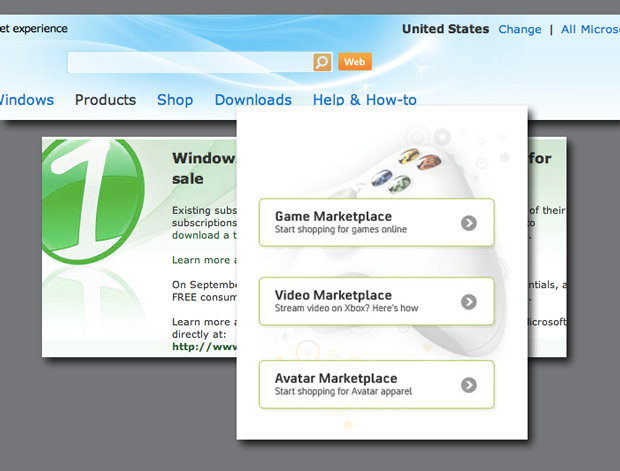Viewport: 620px width, 471px height.
Task: Click 'Stream video on Xbox? Here's how' text
Action: tap(346, 308)
